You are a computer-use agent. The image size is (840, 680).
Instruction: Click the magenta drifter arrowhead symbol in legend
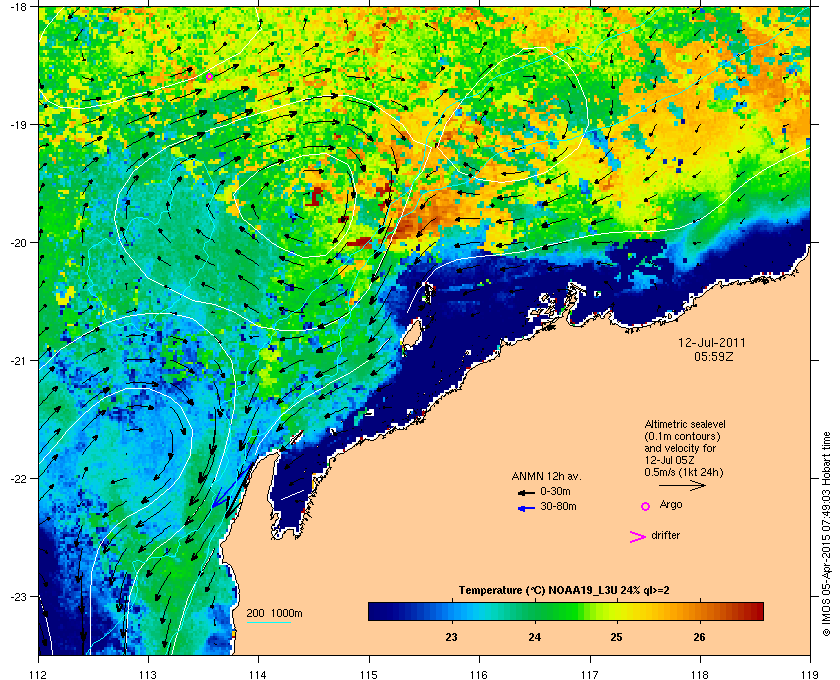(x=637, y=537)
